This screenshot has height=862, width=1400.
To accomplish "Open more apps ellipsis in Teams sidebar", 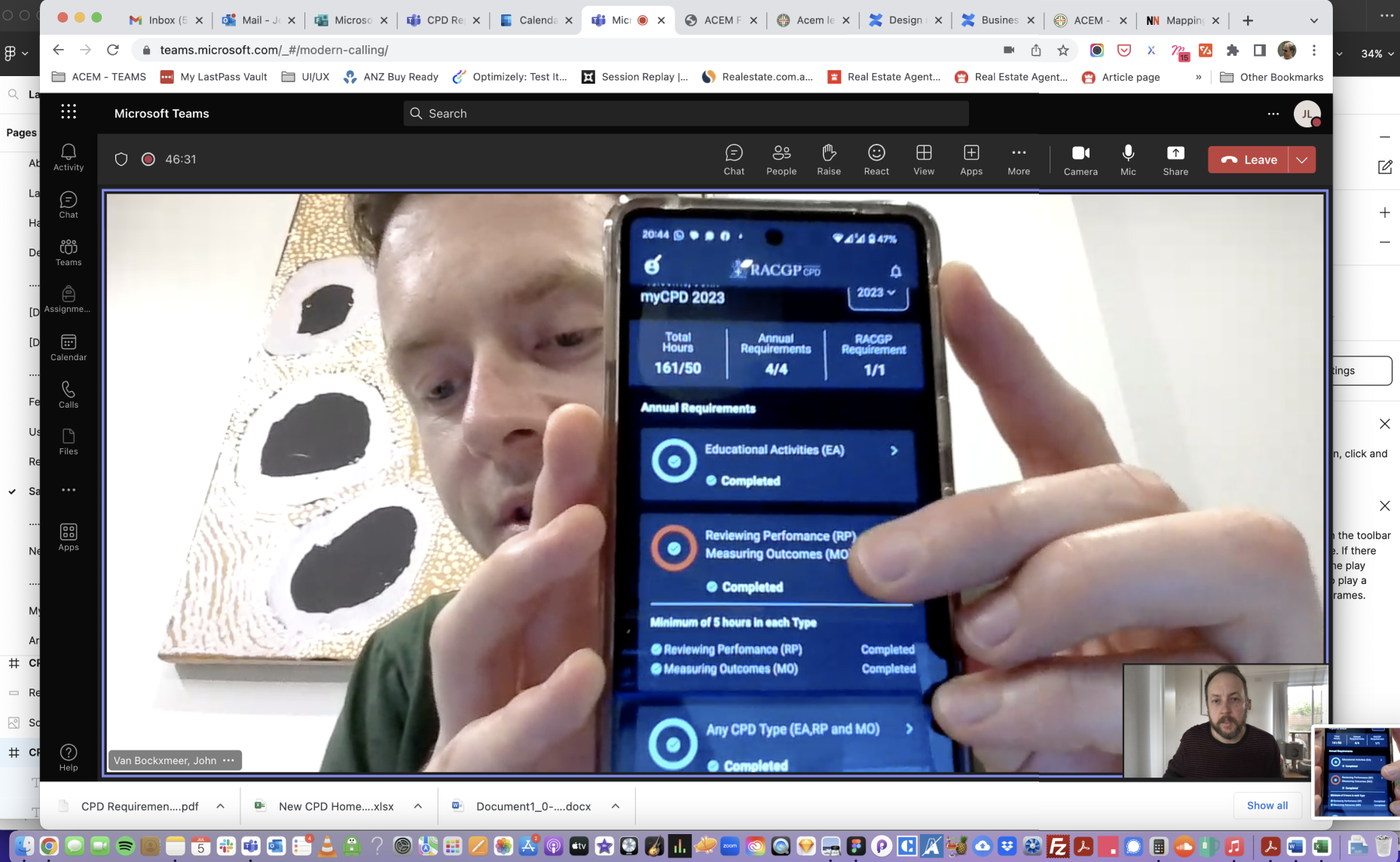I will [69, 490].
